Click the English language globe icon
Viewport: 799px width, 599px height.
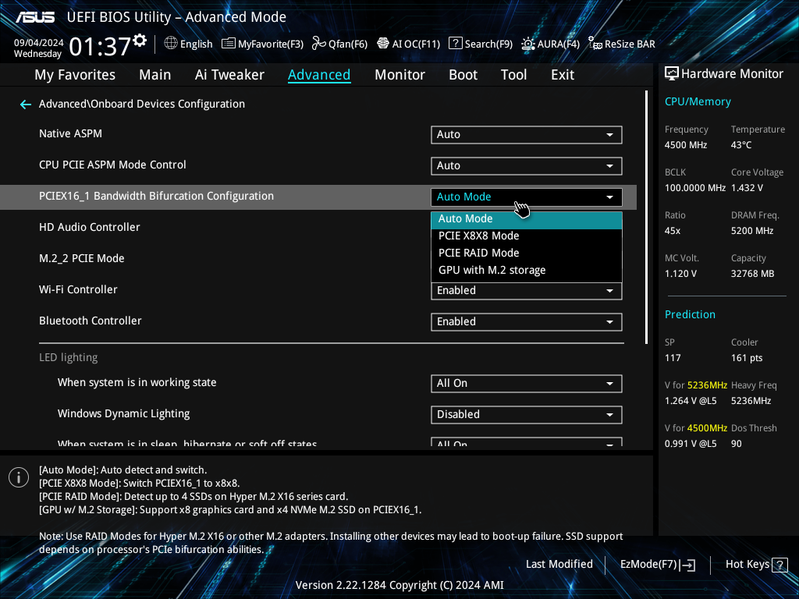pos(171,43)
